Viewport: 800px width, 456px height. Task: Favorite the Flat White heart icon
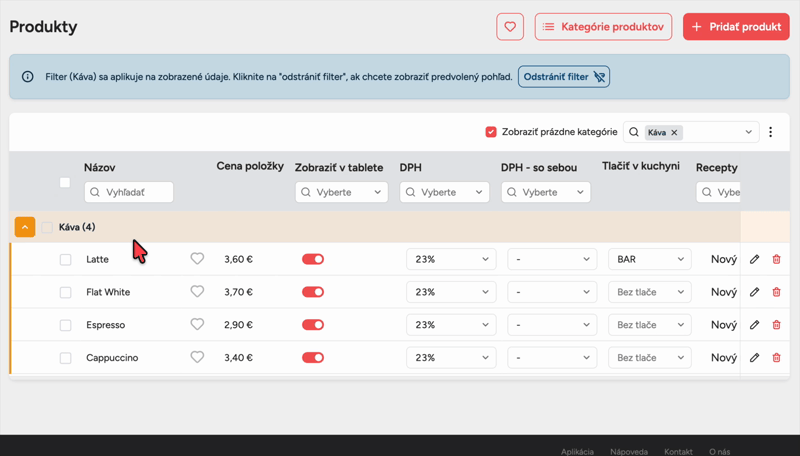click(x=197, y=291)
